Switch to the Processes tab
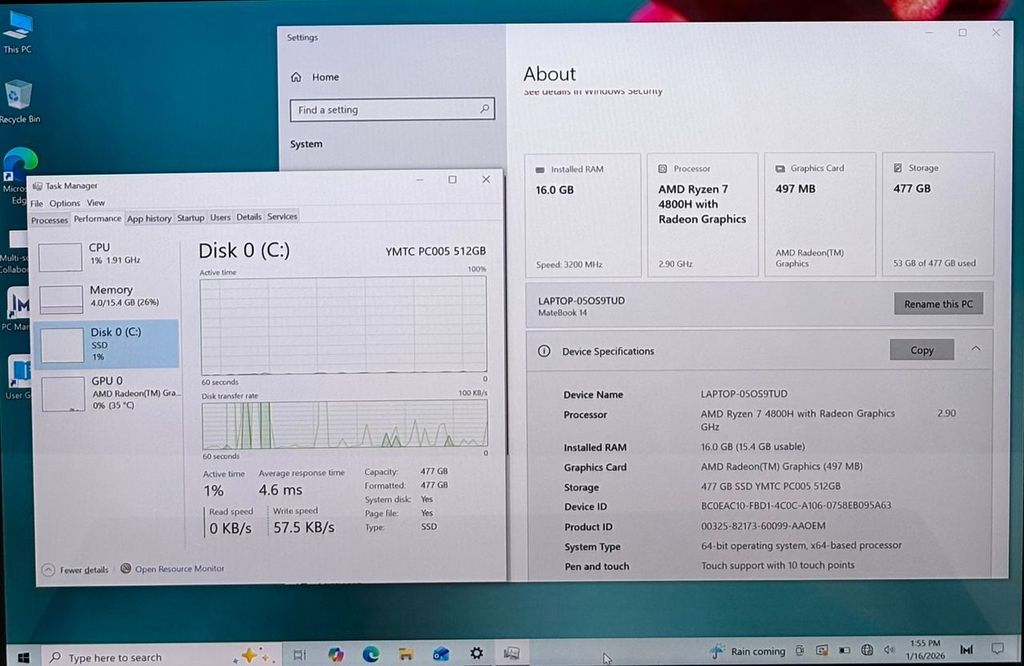The height and width of the screenshot is (666, 1024). tap(49, 219)
